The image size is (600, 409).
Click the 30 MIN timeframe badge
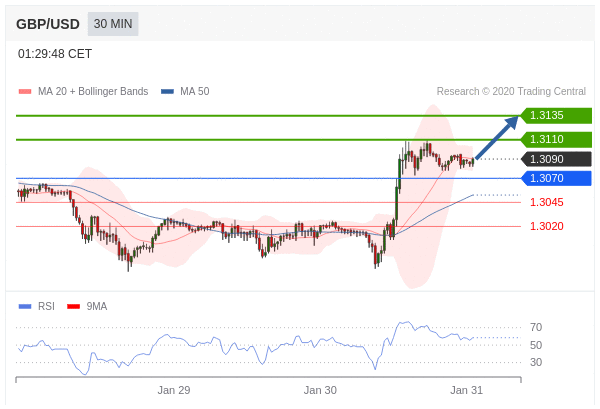point(113,24)
